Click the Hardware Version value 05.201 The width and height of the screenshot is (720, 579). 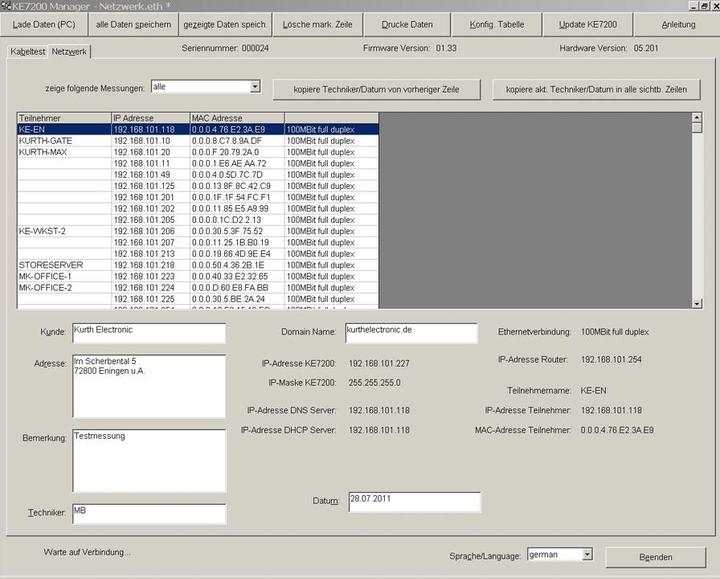point(646,48)
